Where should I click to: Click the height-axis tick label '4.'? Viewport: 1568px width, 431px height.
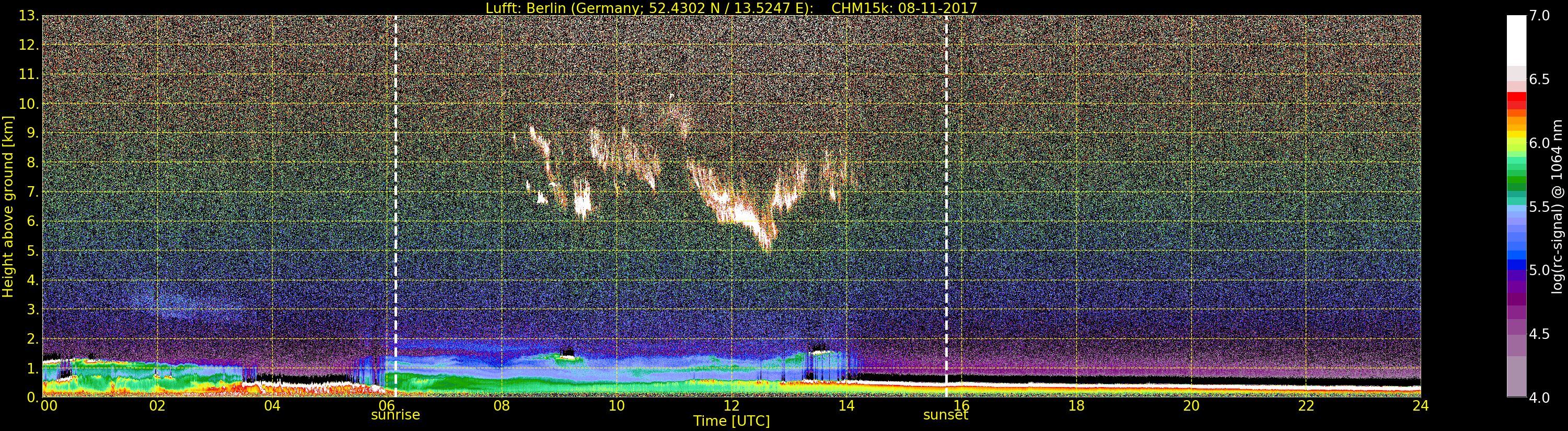[33, 280]
